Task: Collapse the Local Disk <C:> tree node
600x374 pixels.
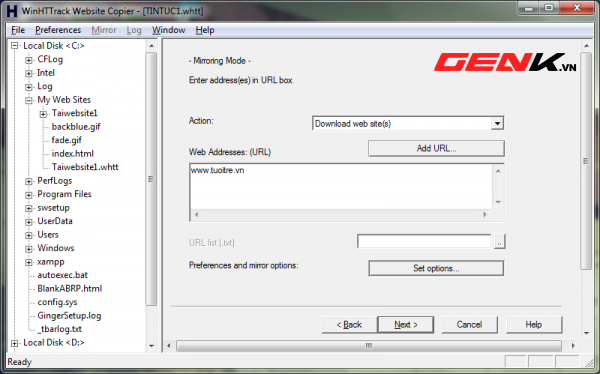Action: point(15,46)
